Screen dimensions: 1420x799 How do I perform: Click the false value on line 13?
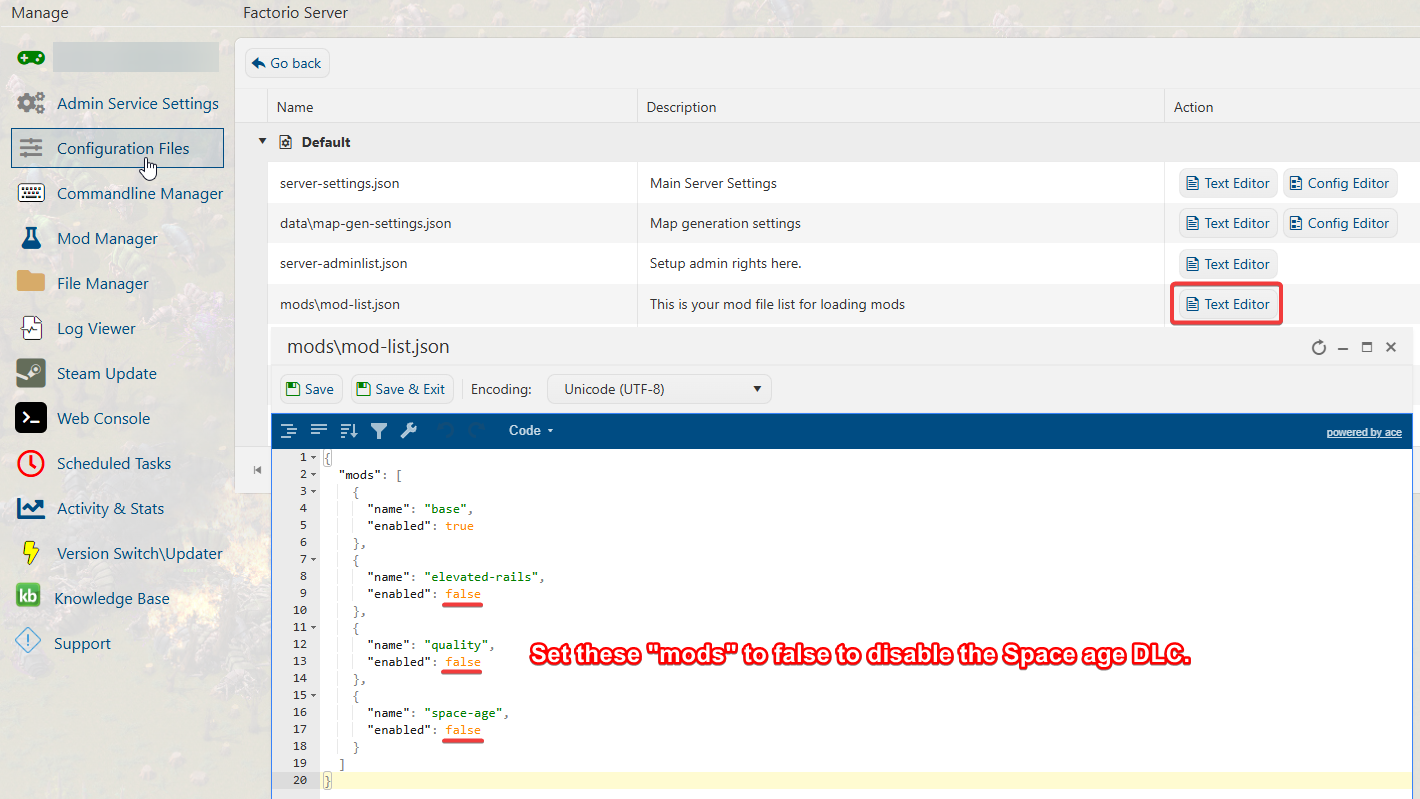[x=463, y=662]
